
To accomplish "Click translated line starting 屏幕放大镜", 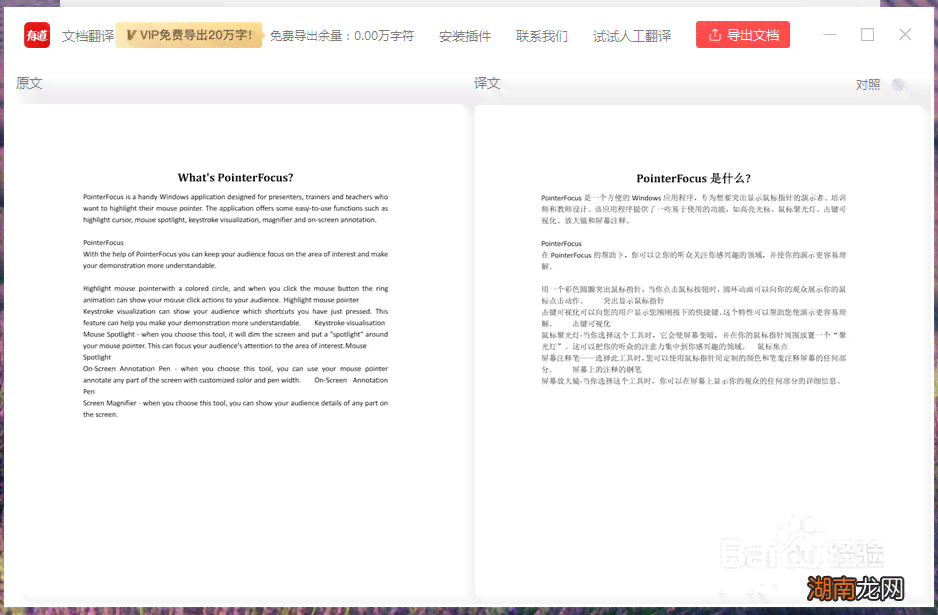I will (691, 381).
